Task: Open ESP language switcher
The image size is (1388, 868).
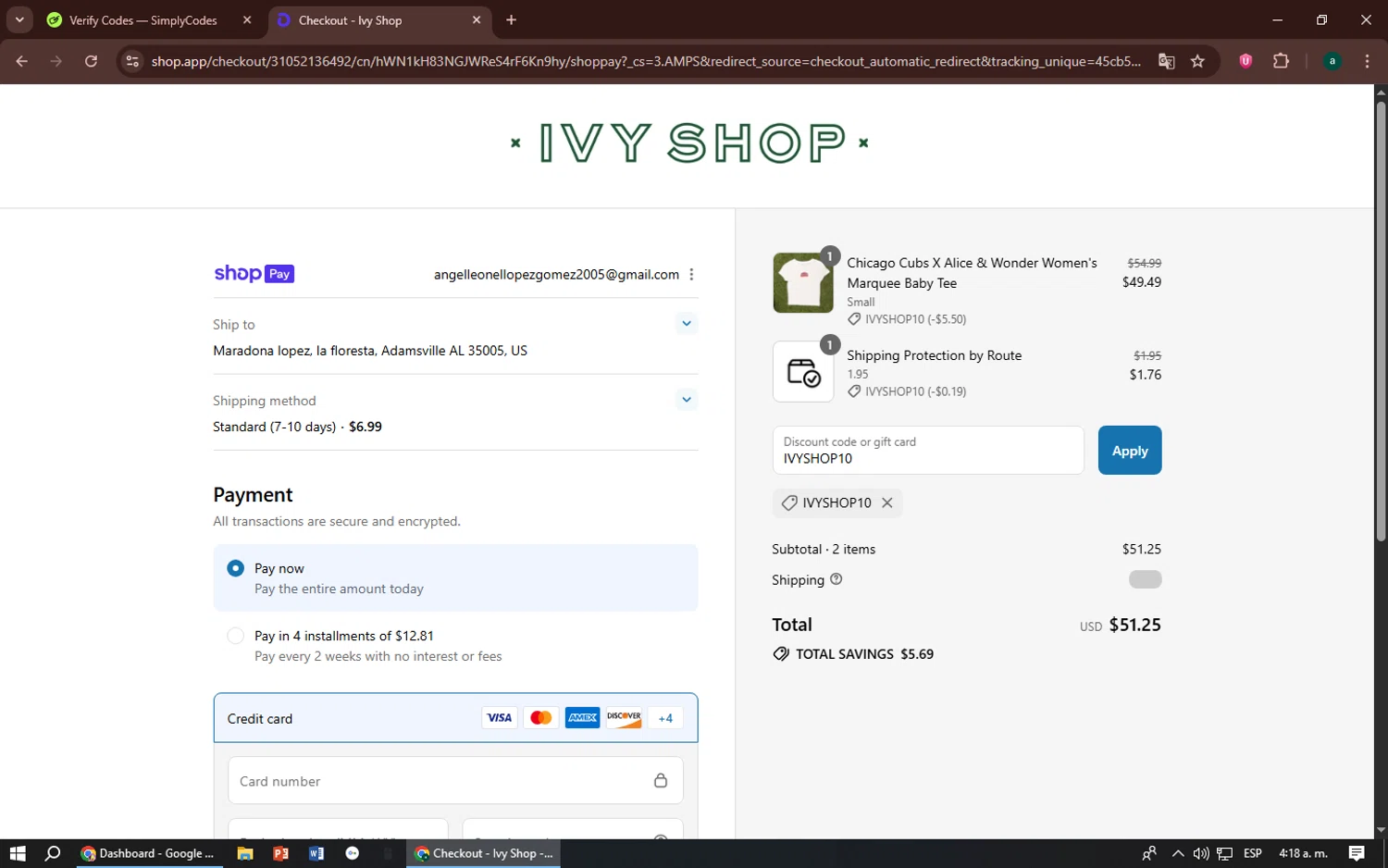Action: tap(1253, 853)
